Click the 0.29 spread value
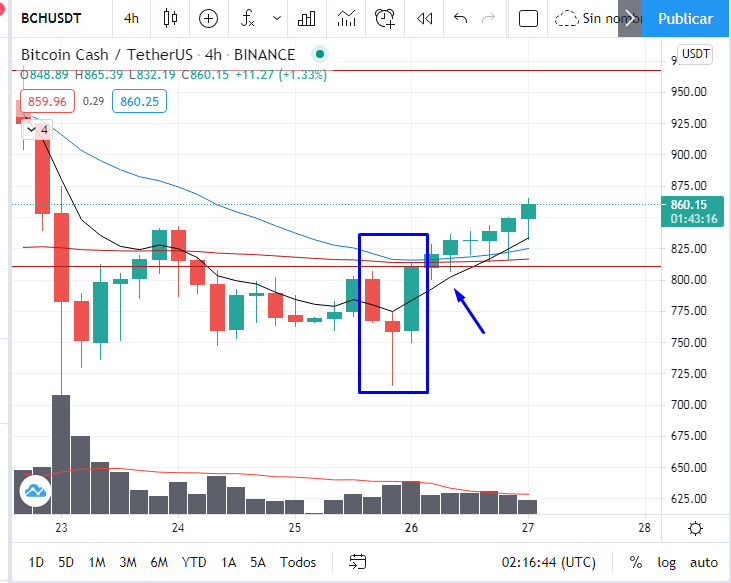Viewport: 731px width, 583px height. pyautogui.click(x=93, y=101)
